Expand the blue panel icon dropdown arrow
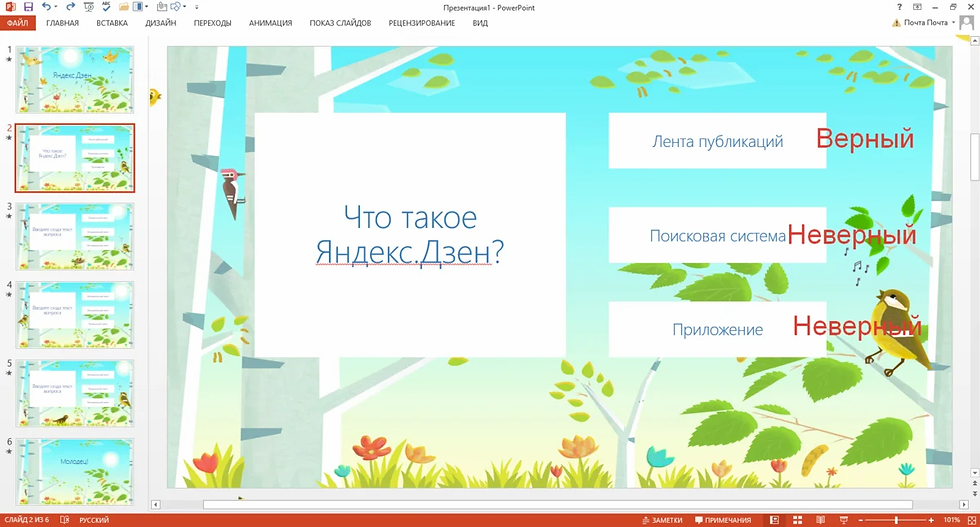 pyautogui.click(x=146, y=7)
